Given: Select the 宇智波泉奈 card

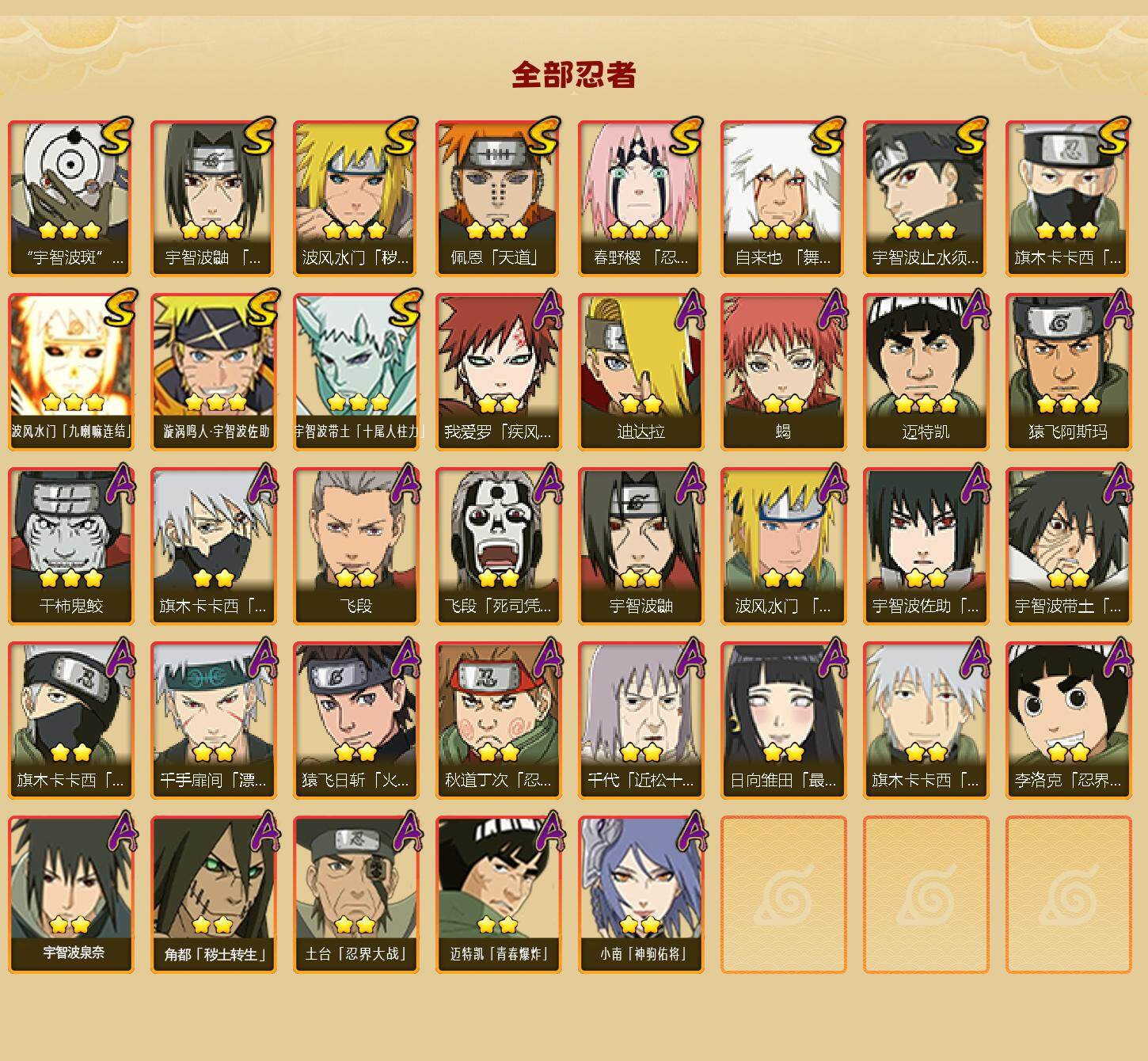Looking at the screenshot, I should click(70, 895).
